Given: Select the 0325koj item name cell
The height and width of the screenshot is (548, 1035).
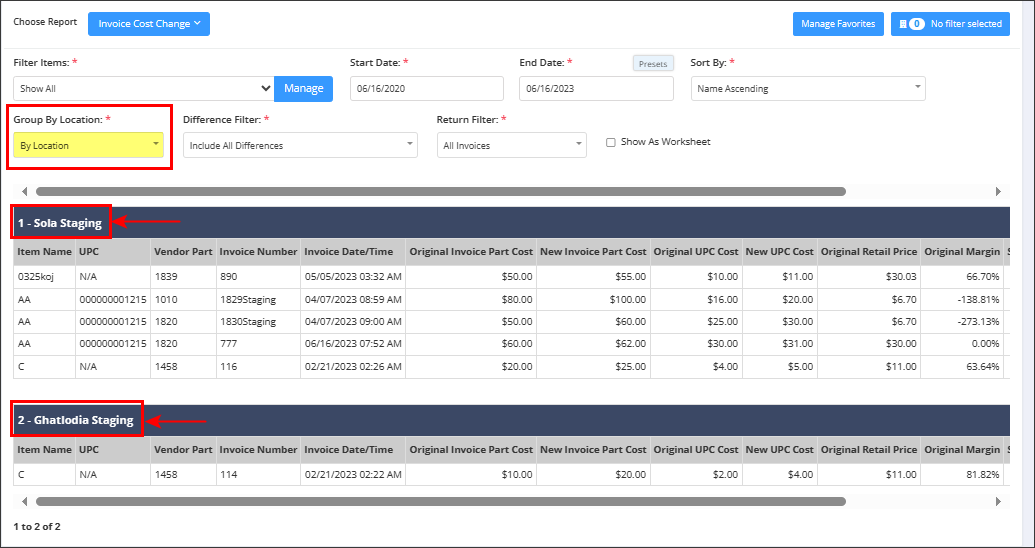Looking at the screenshot, I should pyautogui.click(x=44, y=277).
